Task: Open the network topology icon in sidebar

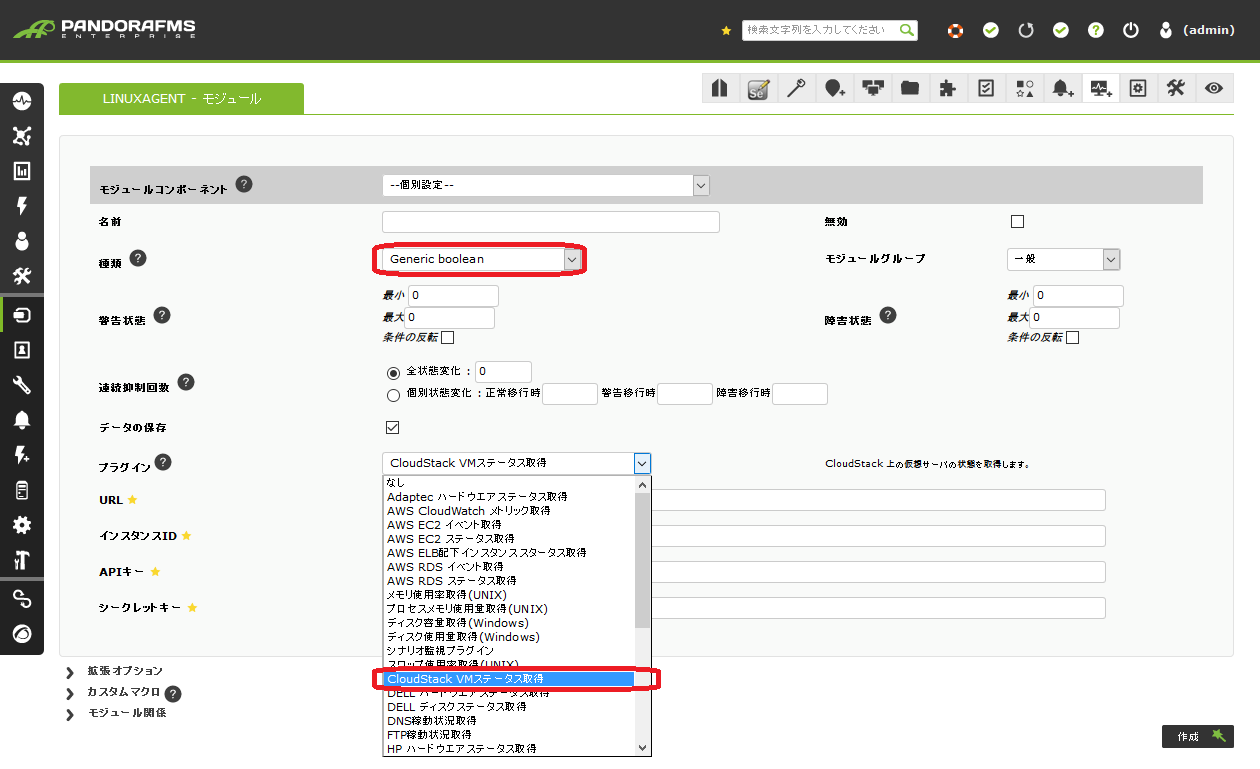Action: pyautogui.click(x=22, y=136)
